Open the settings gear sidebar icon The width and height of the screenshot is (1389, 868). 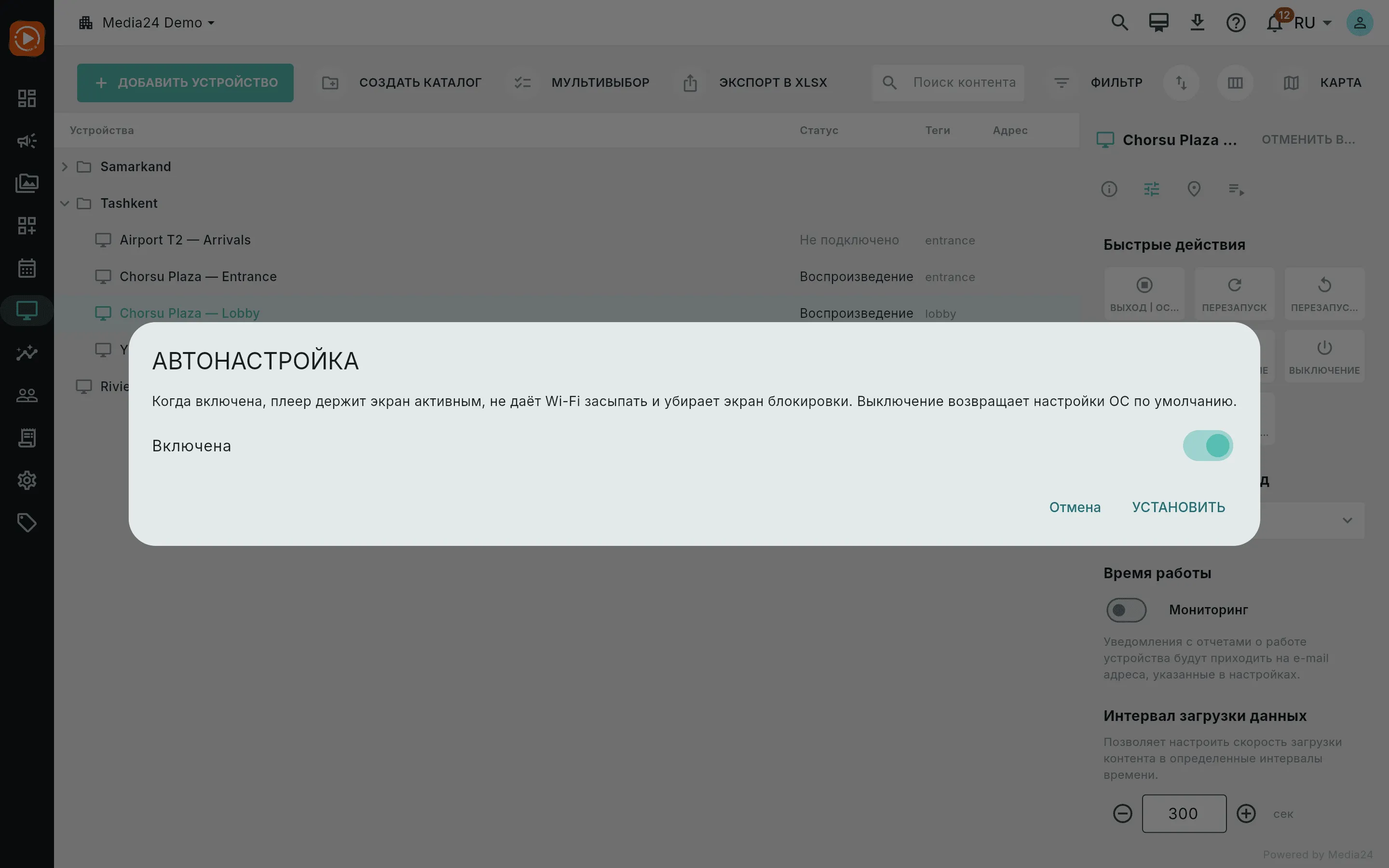point(27,480)
